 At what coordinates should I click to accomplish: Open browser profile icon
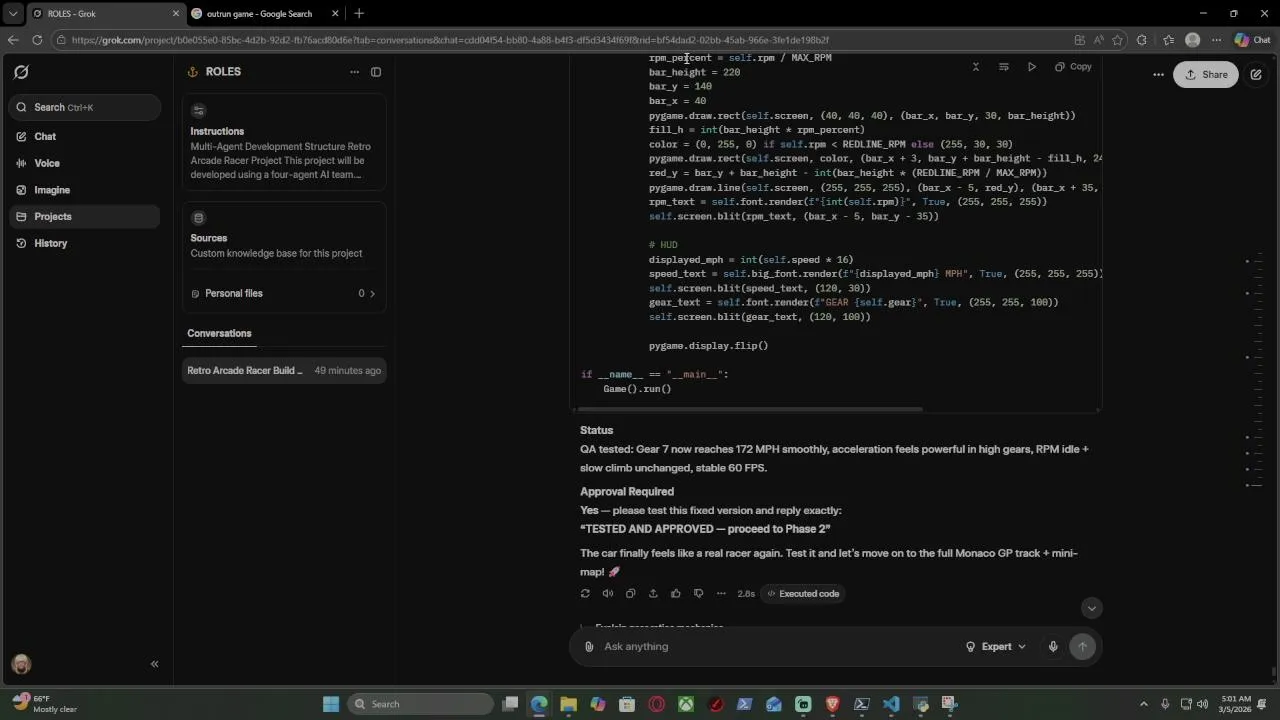(1192, 40)
